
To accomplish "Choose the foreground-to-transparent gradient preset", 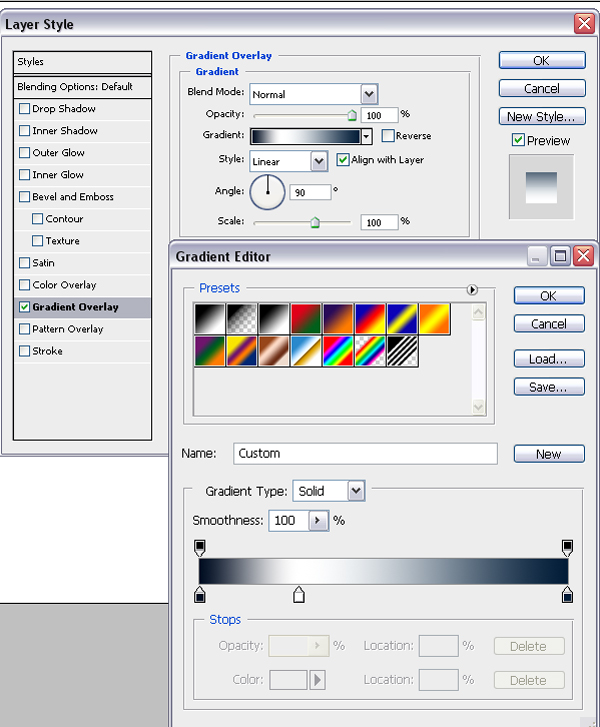I will point(242,319).
